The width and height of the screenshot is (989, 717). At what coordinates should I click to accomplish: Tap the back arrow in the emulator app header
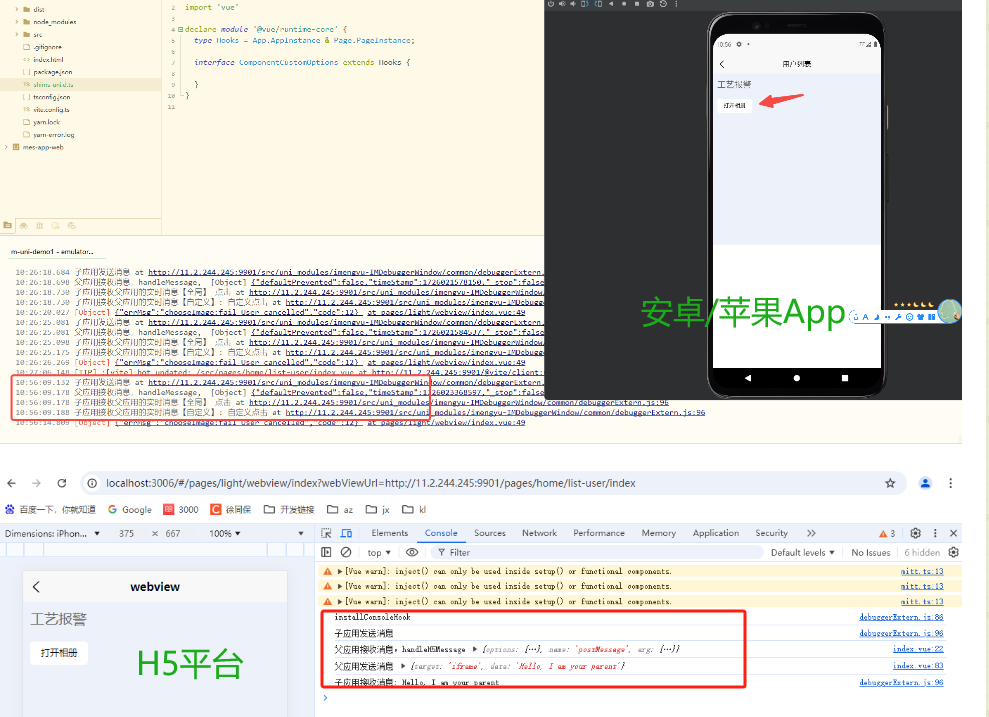point(722,64)
